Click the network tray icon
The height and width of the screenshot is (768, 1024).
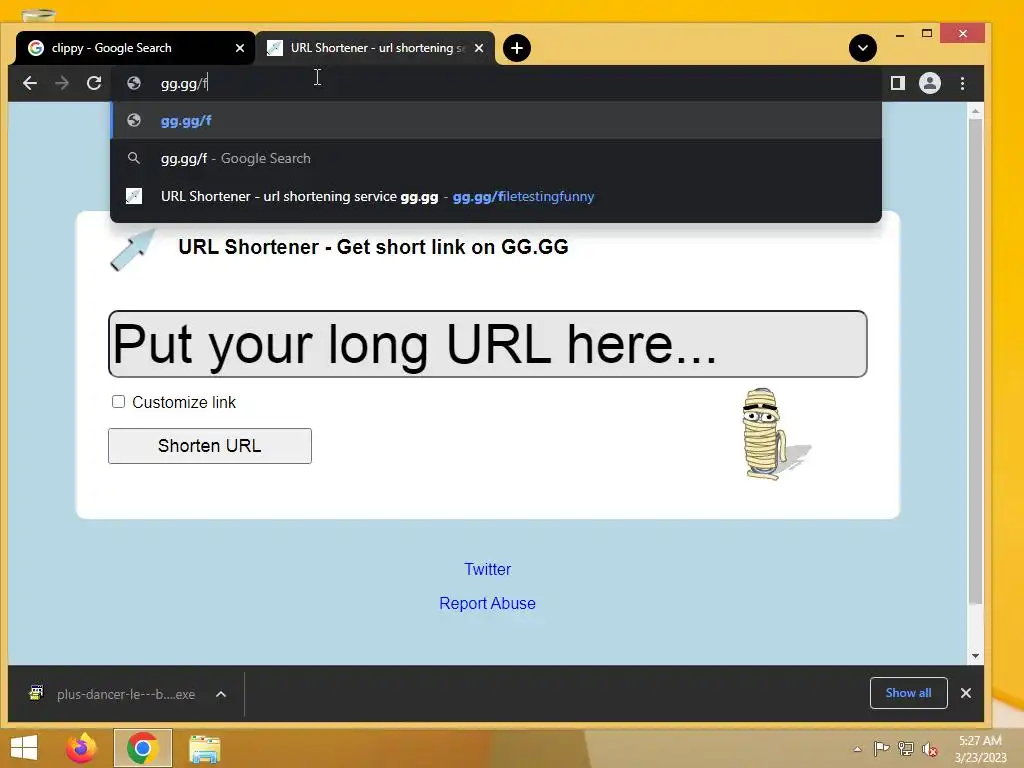point(906,748)
